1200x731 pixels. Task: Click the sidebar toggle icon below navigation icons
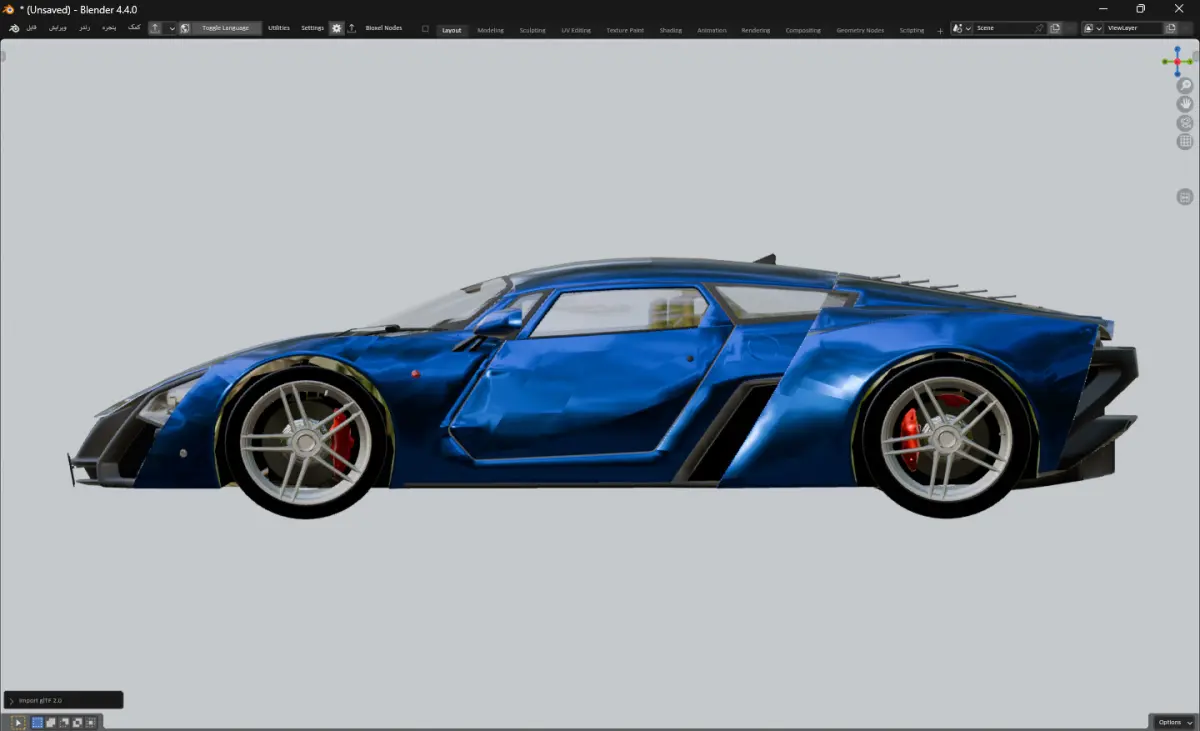(x=1185, y=197)
